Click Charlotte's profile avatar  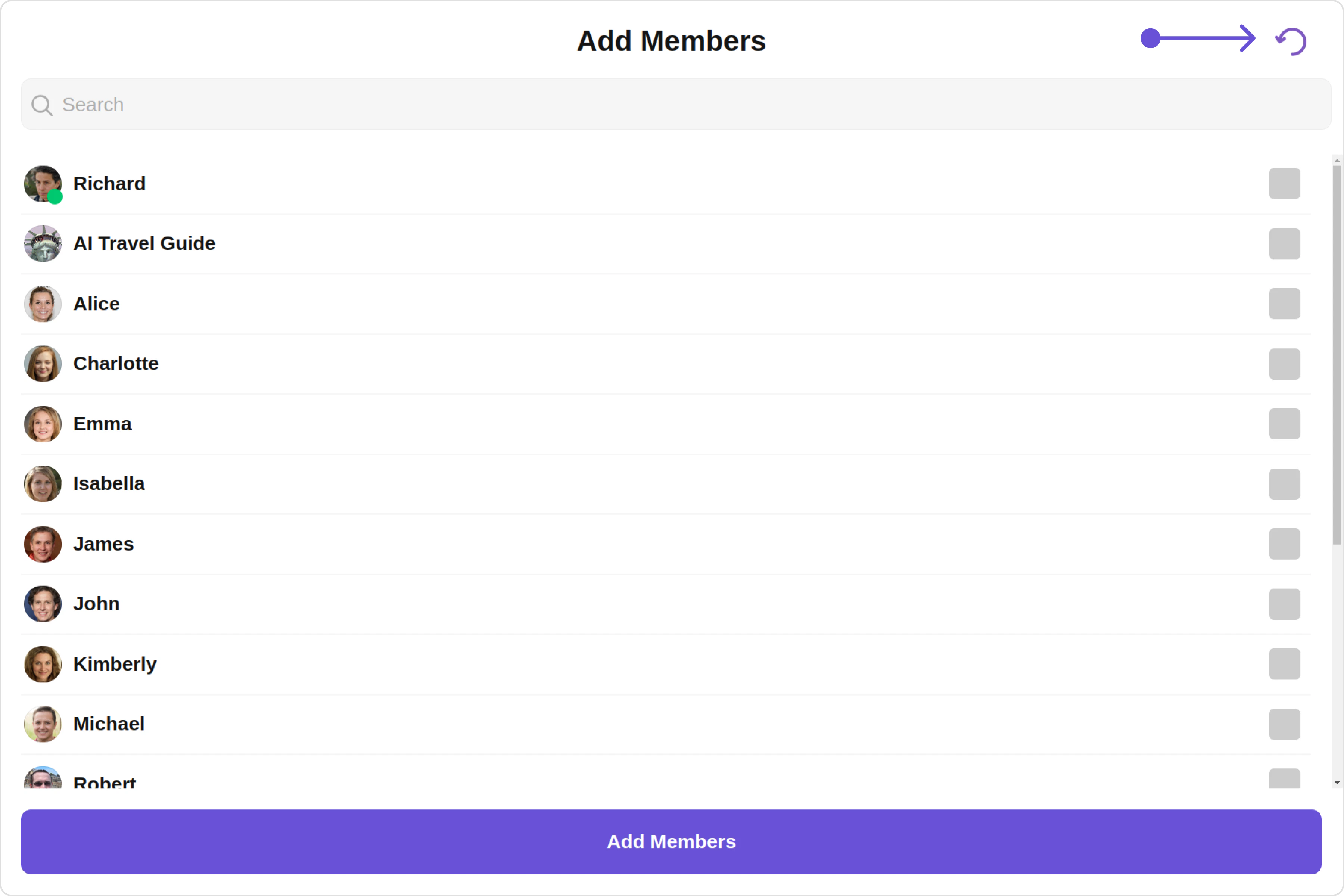[x=43, y=364]
